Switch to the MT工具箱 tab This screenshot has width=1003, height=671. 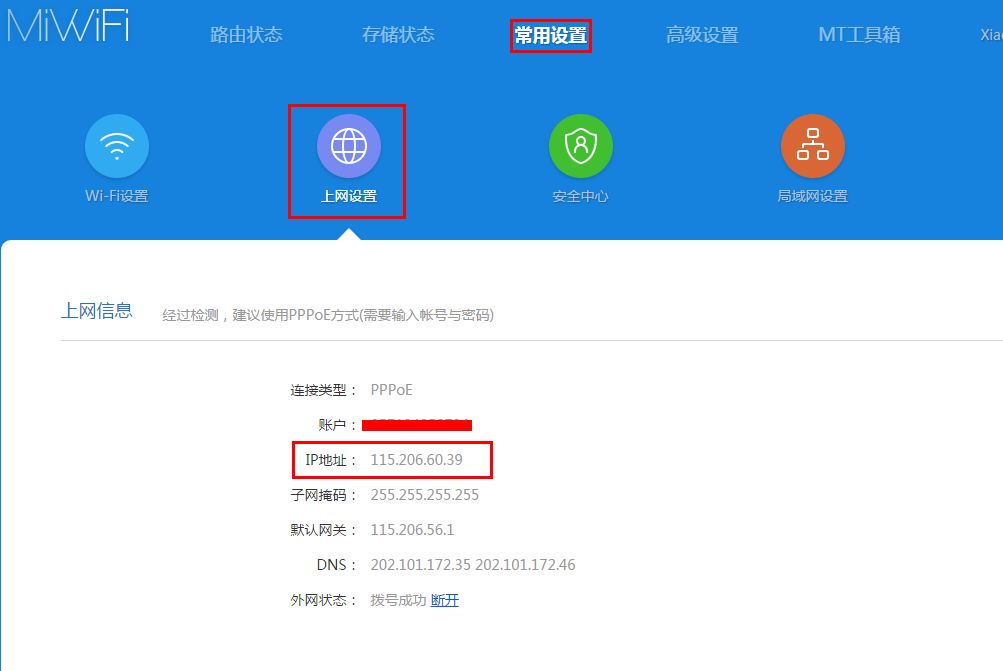(x=859, y=35)
